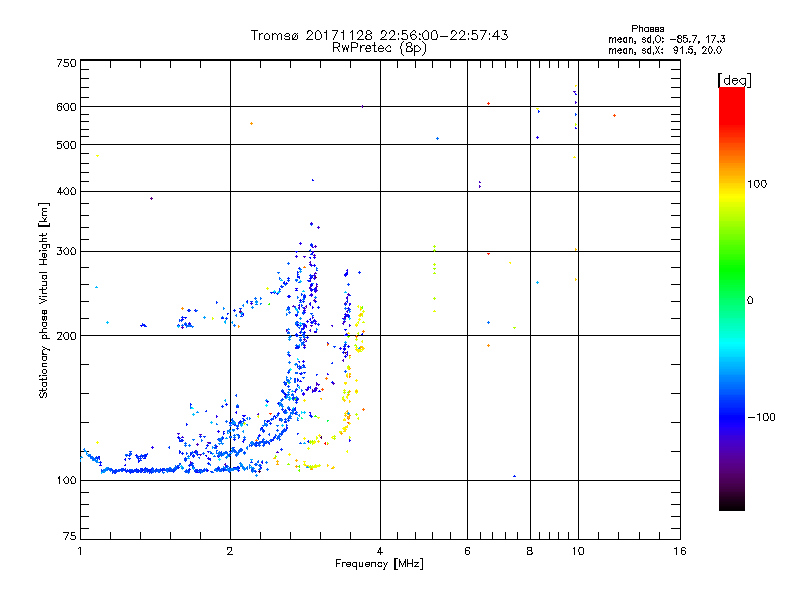800x600 pixels.
Task: Click the y-axis tick label '75'
Action: coord(70,536)
